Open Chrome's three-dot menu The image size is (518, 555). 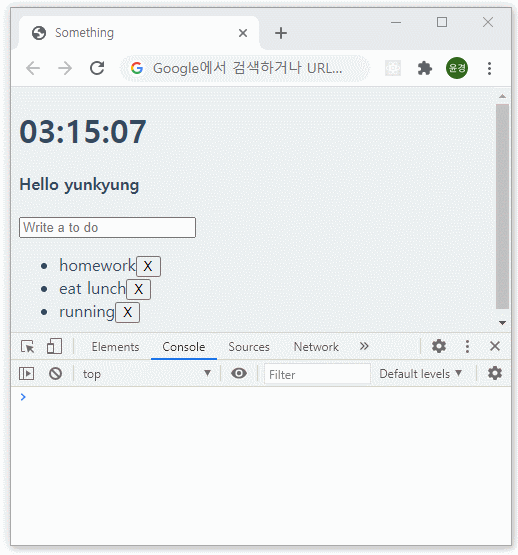pyautogui.click(x=489, y=68)
